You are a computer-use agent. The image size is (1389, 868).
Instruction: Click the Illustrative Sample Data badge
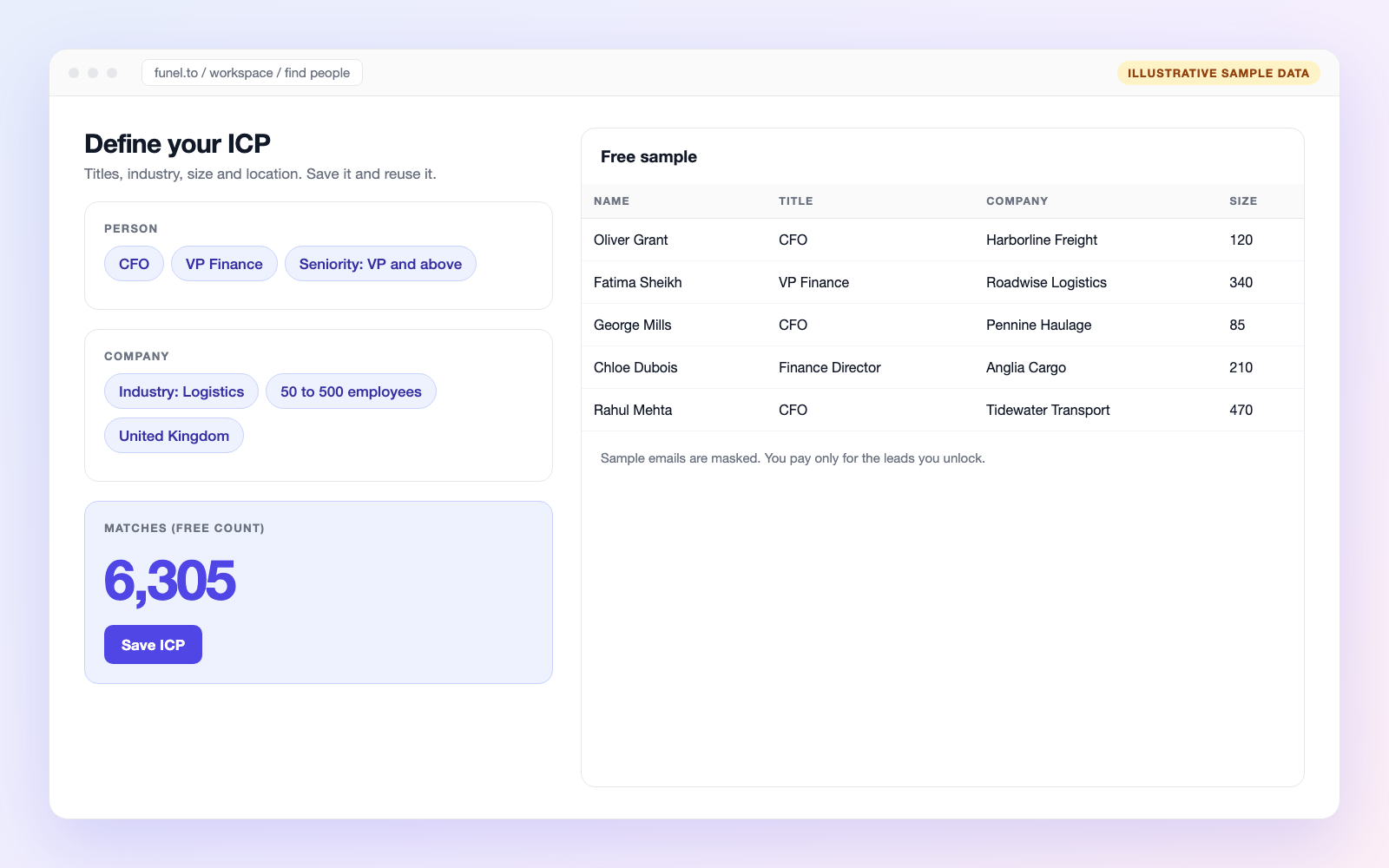(x=1218, y=73)
